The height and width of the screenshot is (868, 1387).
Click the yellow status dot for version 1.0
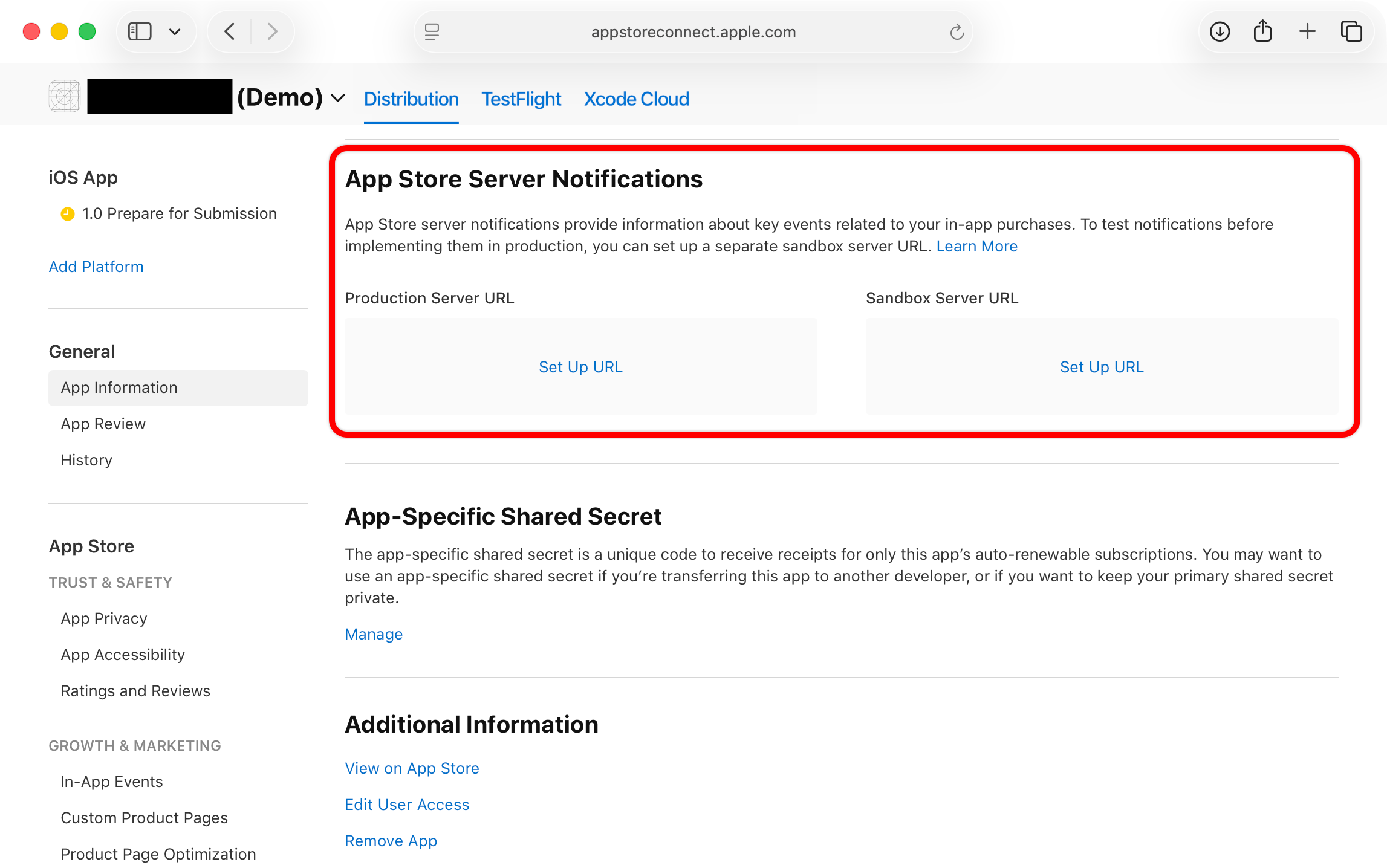(x=68, y=213)
